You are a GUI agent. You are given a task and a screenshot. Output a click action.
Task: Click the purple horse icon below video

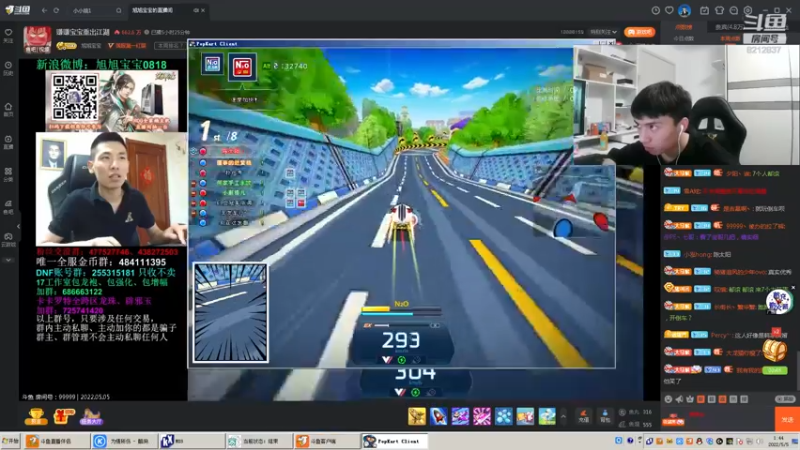(91, 416)
